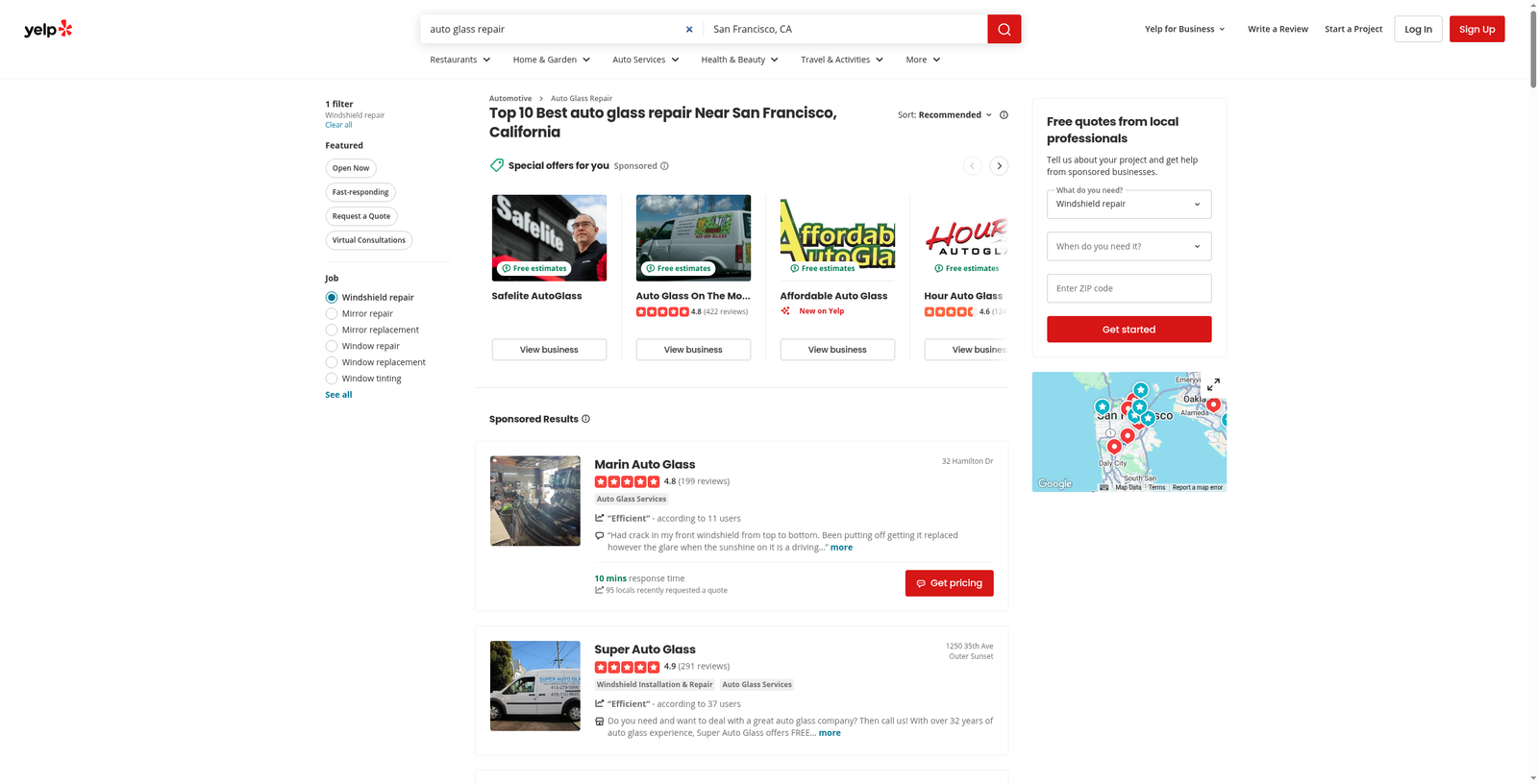Click the Log In button
The width and height of the screenshot is (1538, 784).
click(1418, 29)
